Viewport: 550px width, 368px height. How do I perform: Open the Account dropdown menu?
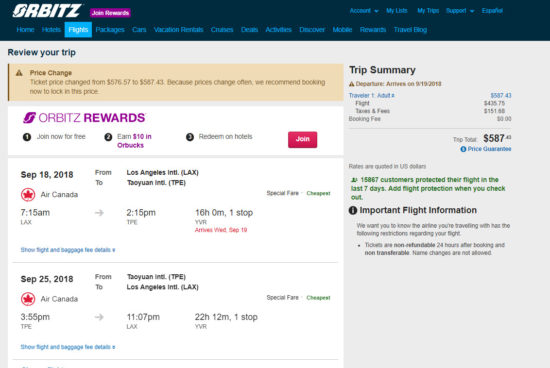click(364, 11)
